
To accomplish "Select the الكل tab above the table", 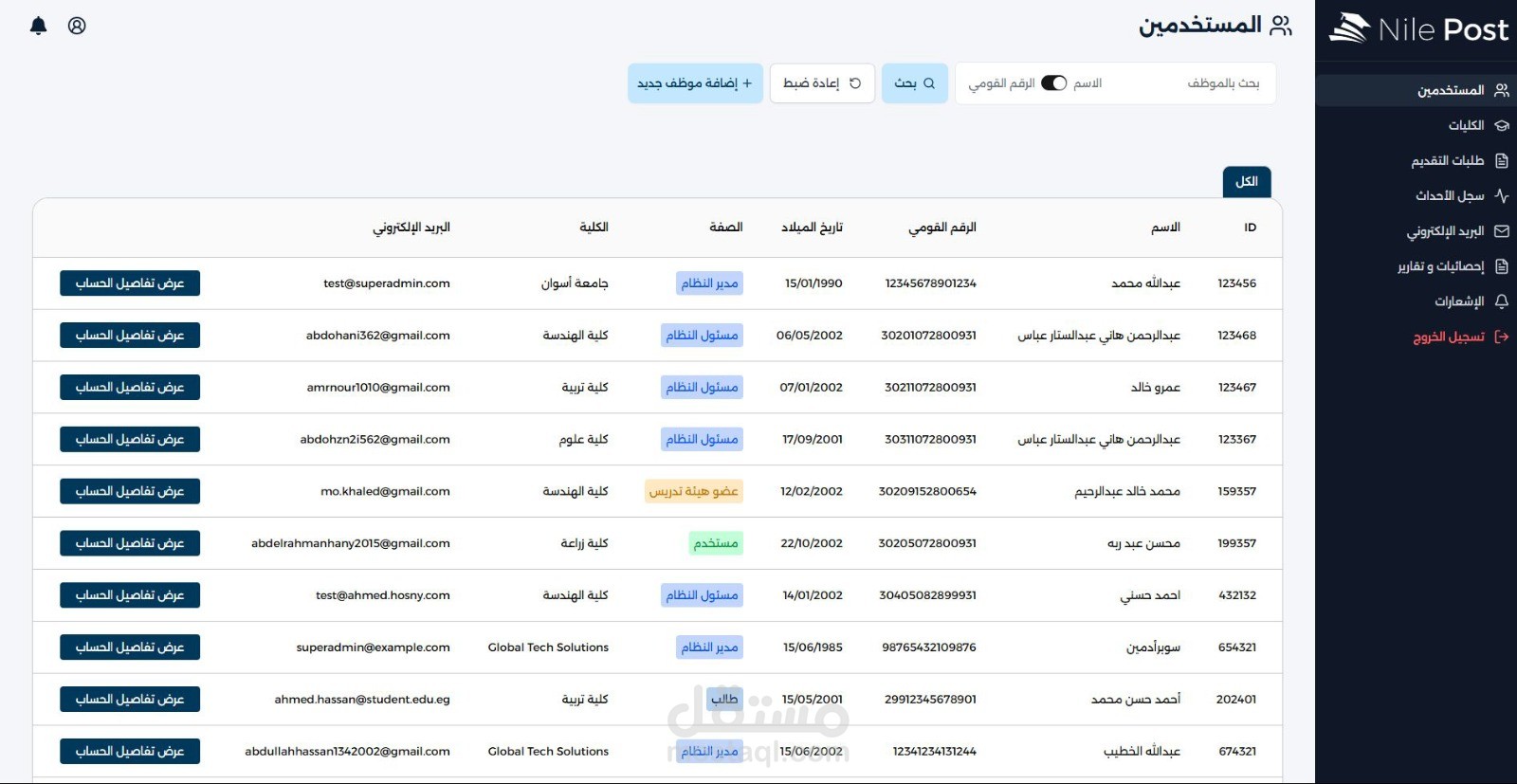I will click(1247, 181).
